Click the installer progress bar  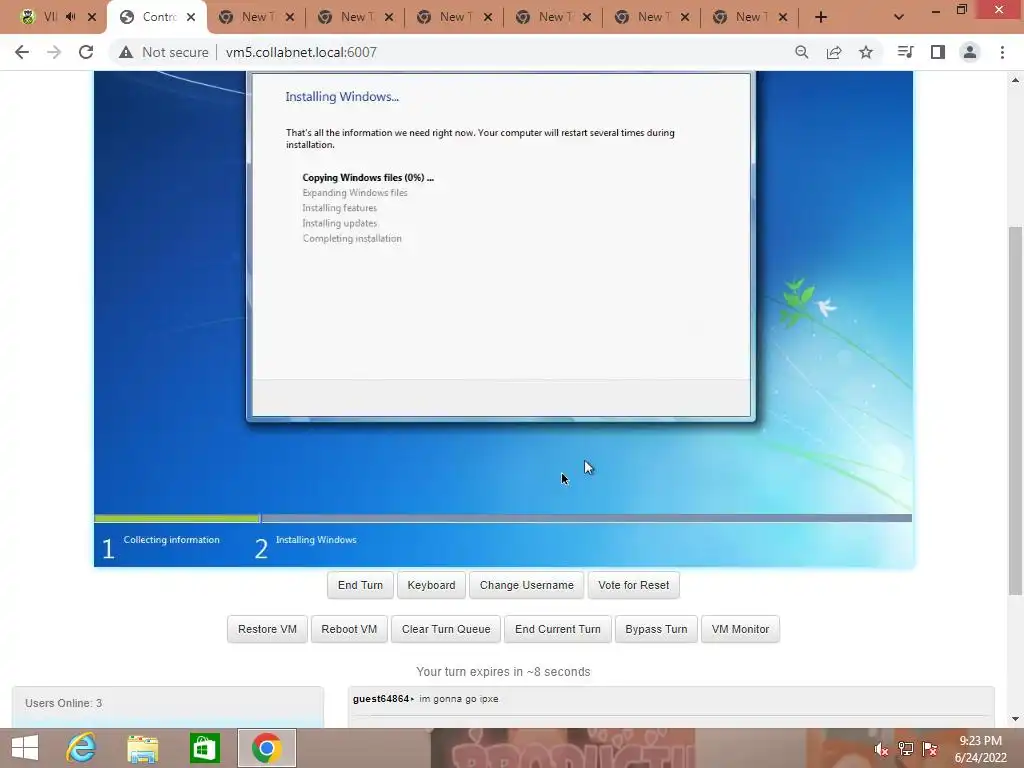503,519
